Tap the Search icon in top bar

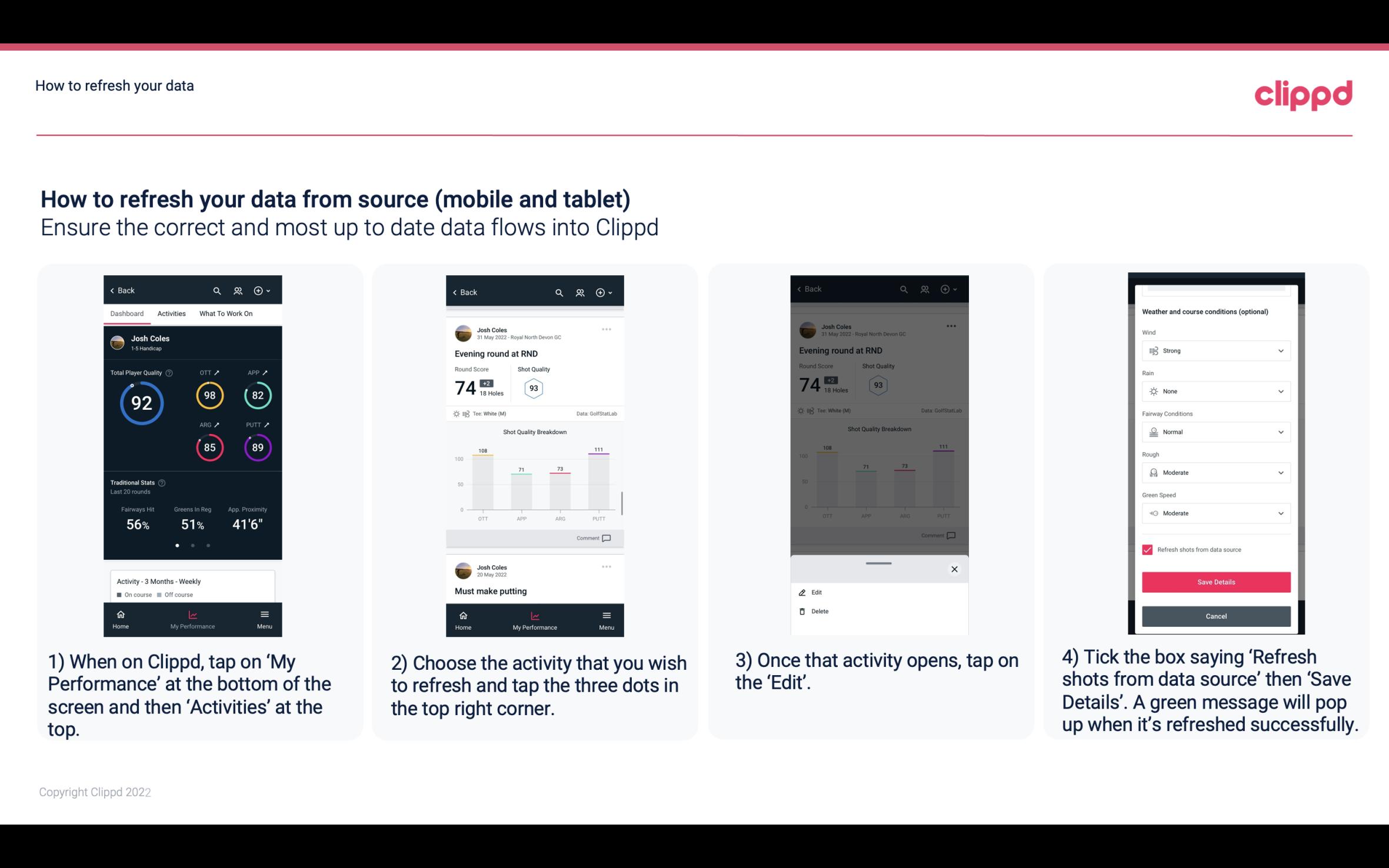pos(217,290)
